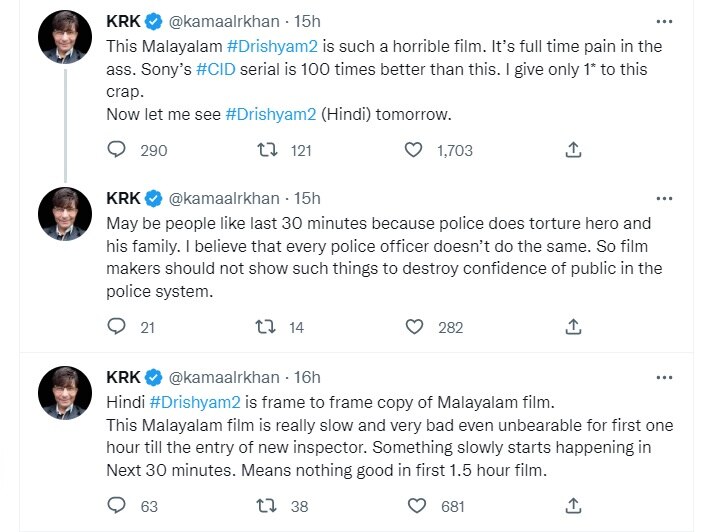Like the tweet with 1,703 likes
This screenshot has height=532, width=713.
[415, 150]
